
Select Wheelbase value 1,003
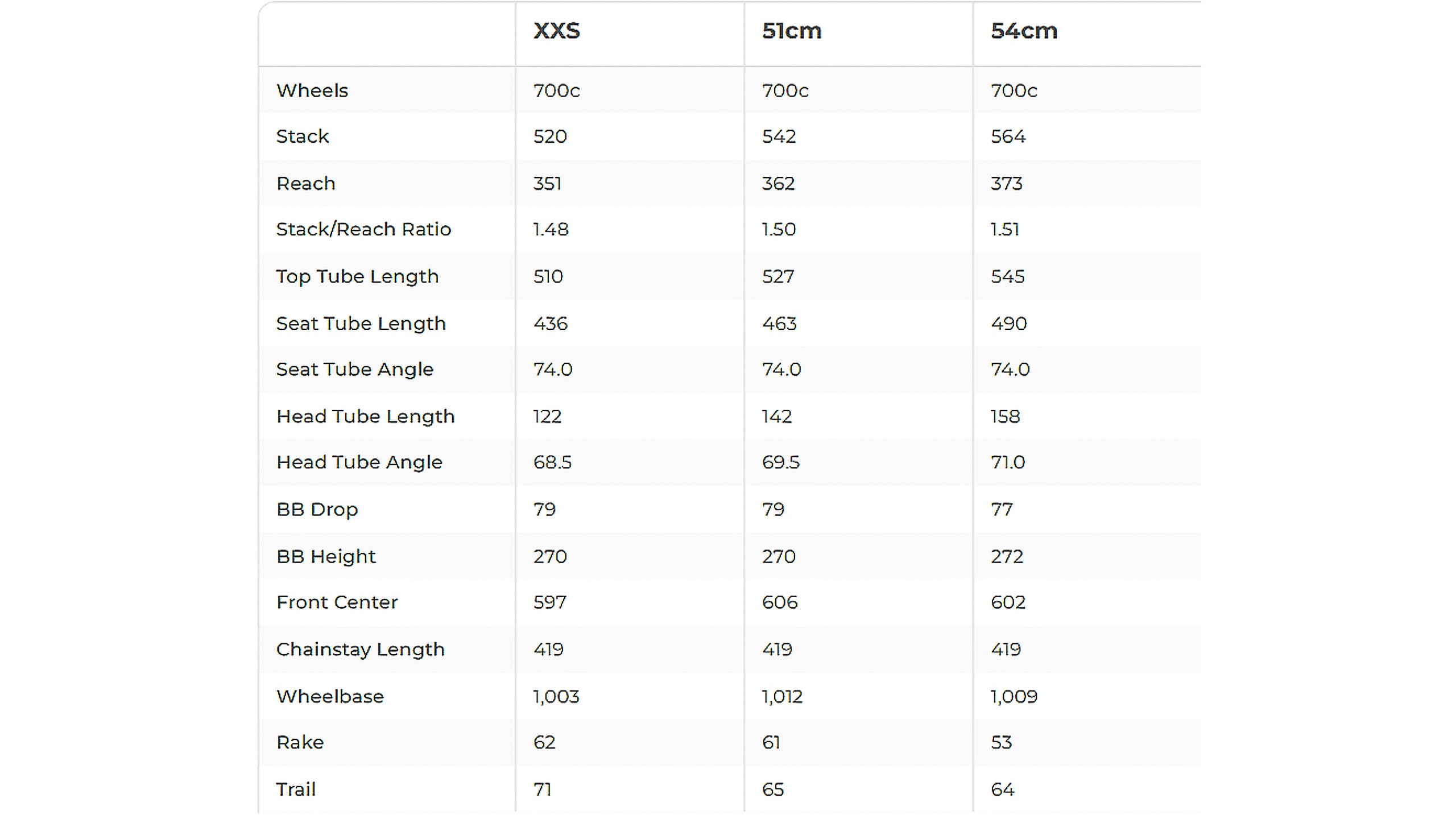click(x=556, y=697)
